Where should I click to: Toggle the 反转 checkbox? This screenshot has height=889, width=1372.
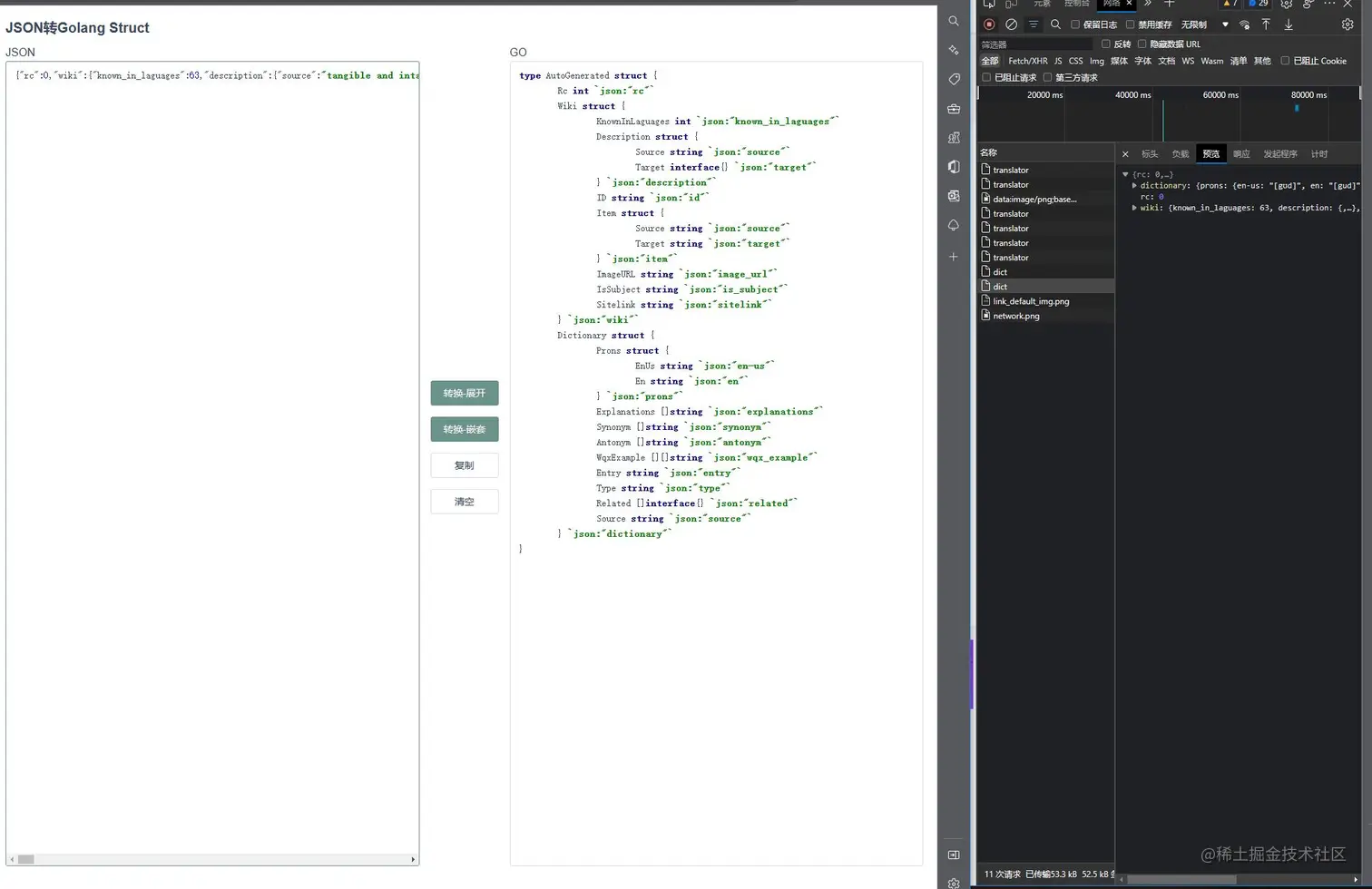pos(1106,44)
